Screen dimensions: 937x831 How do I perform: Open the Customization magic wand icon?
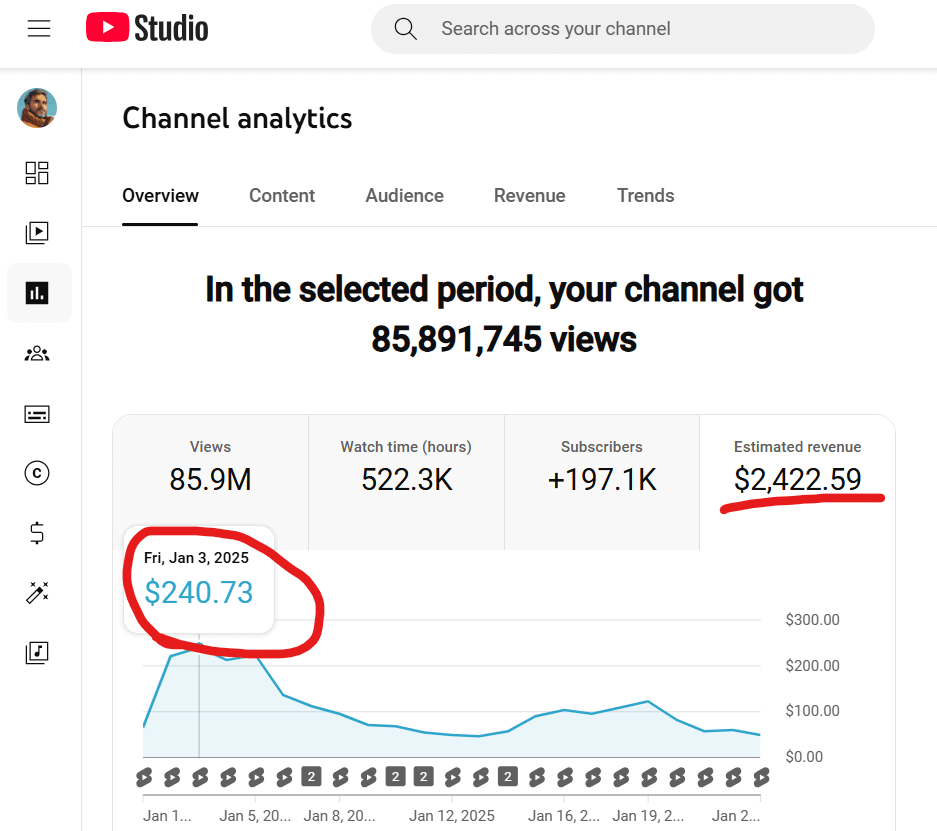[x=37, y=593]
